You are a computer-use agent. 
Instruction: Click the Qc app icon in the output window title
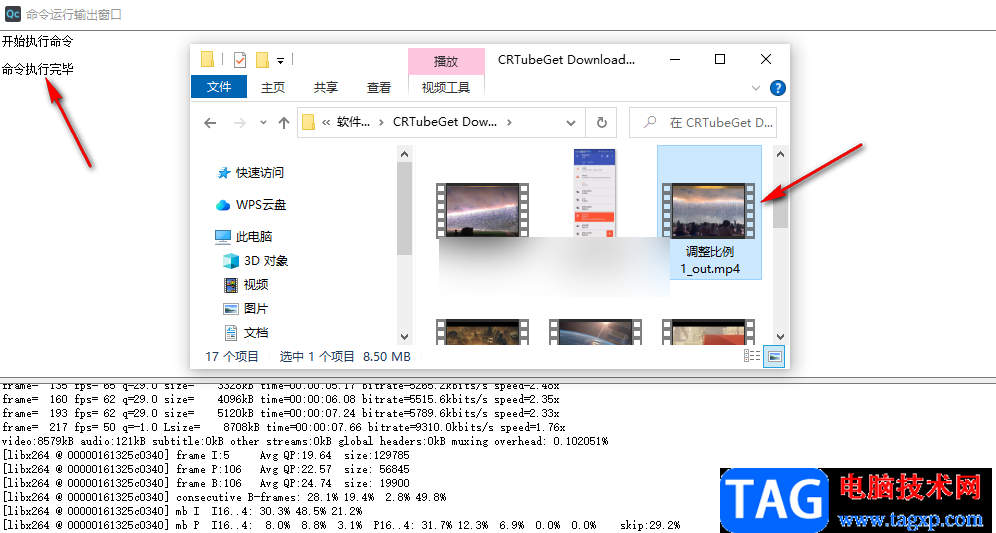[x=12, y=14]
